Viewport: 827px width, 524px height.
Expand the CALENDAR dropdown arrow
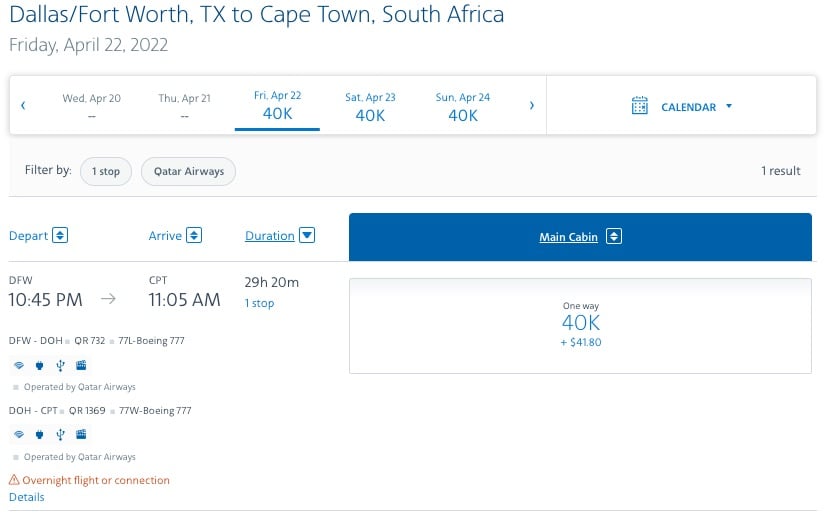tap(729, 106)
